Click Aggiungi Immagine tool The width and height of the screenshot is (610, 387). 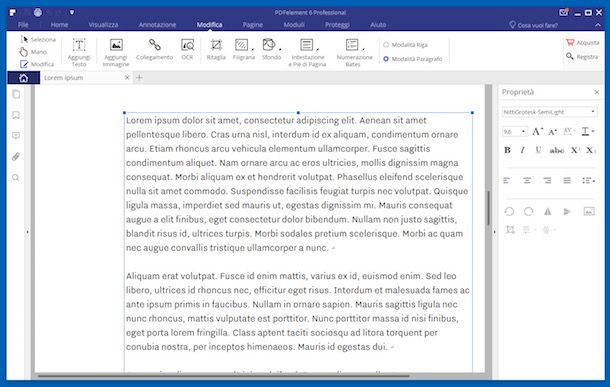[x=116, y=53]
